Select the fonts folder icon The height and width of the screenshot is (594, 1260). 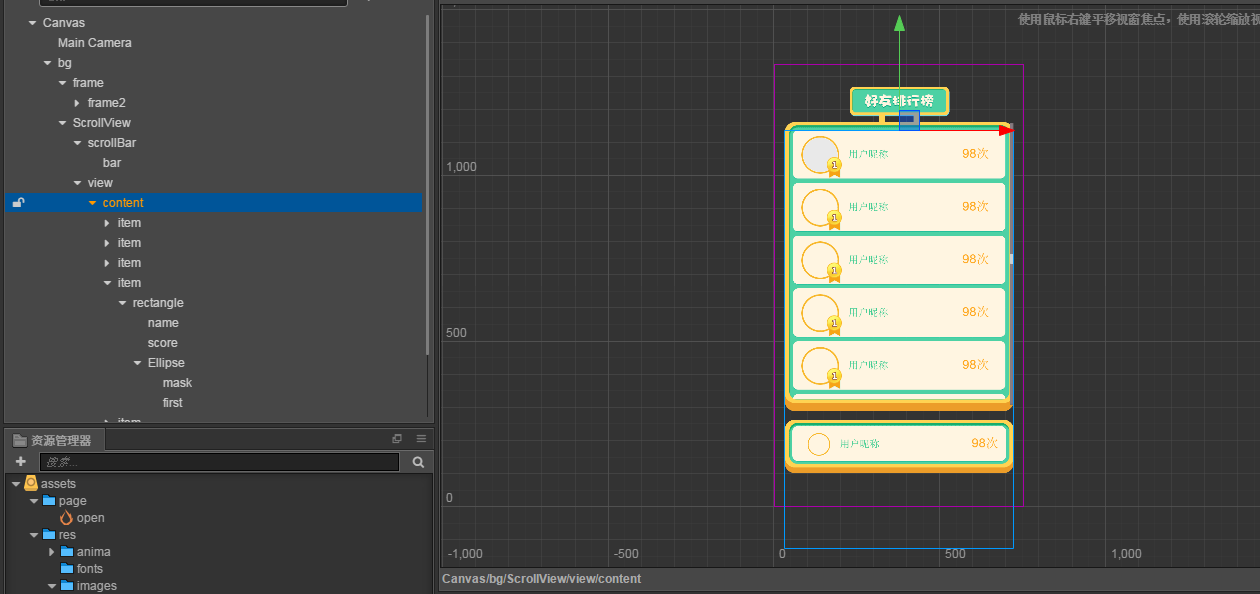(x=67, y=569)
